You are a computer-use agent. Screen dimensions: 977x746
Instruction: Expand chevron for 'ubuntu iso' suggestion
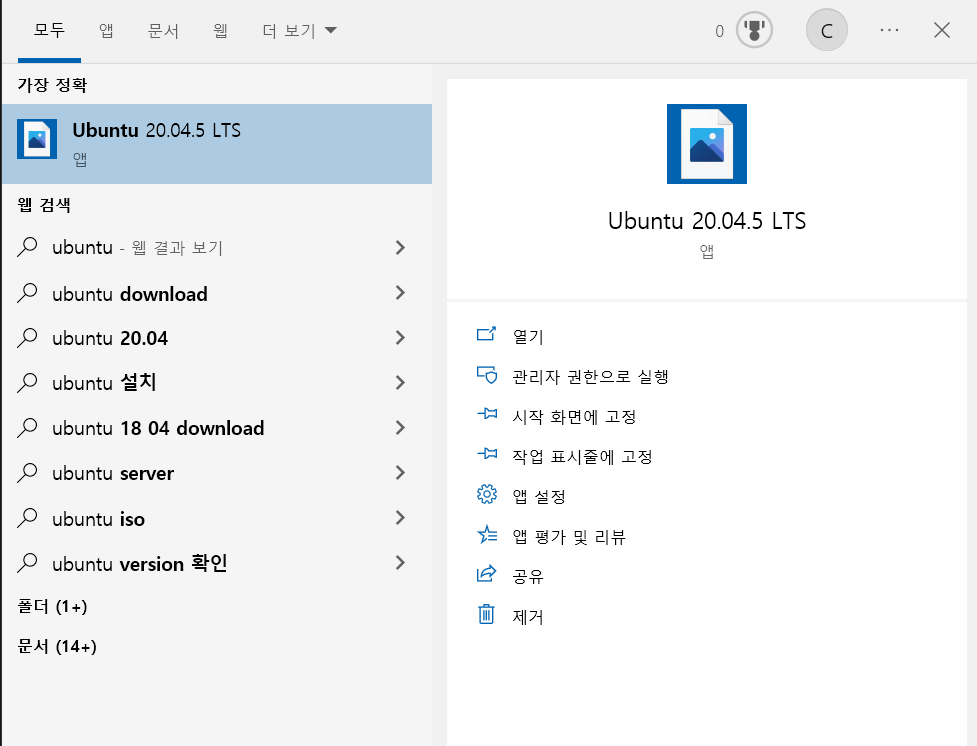[400, 518]
